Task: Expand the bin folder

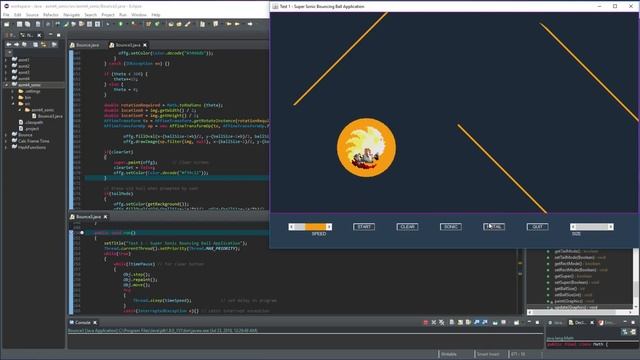Action: pyautogui.click(x=13, y=98)
